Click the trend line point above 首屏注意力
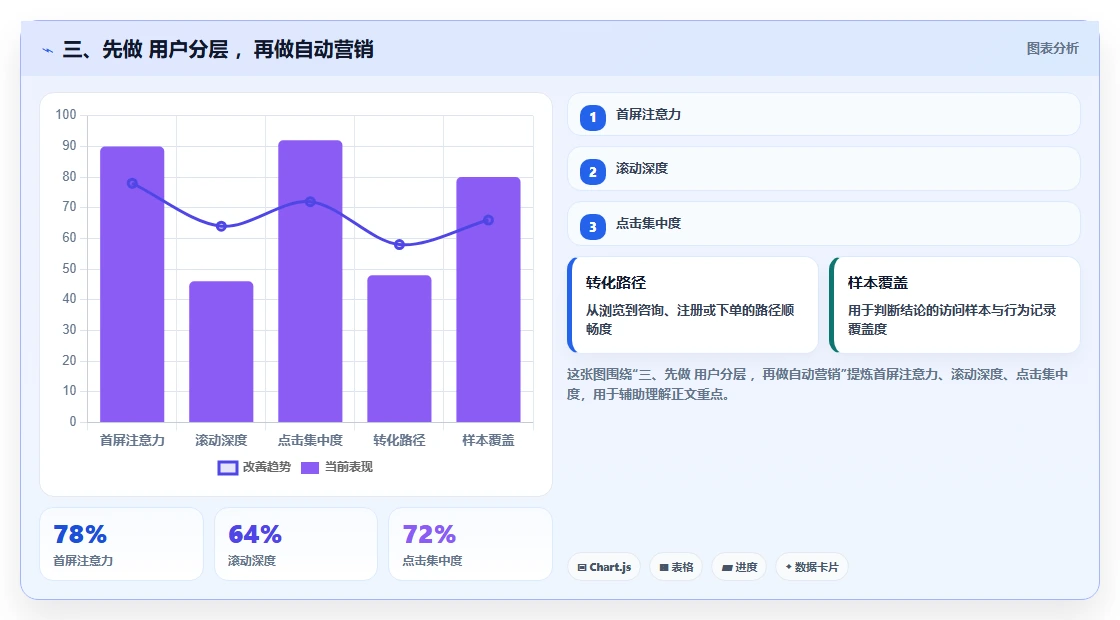 [132, 184]
